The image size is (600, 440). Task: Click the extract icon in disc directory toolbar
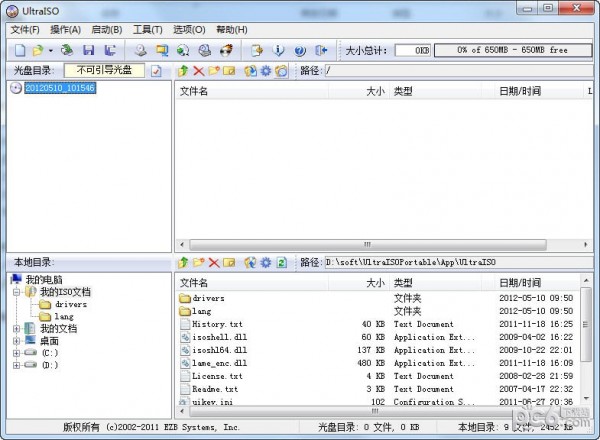[250, 71]
